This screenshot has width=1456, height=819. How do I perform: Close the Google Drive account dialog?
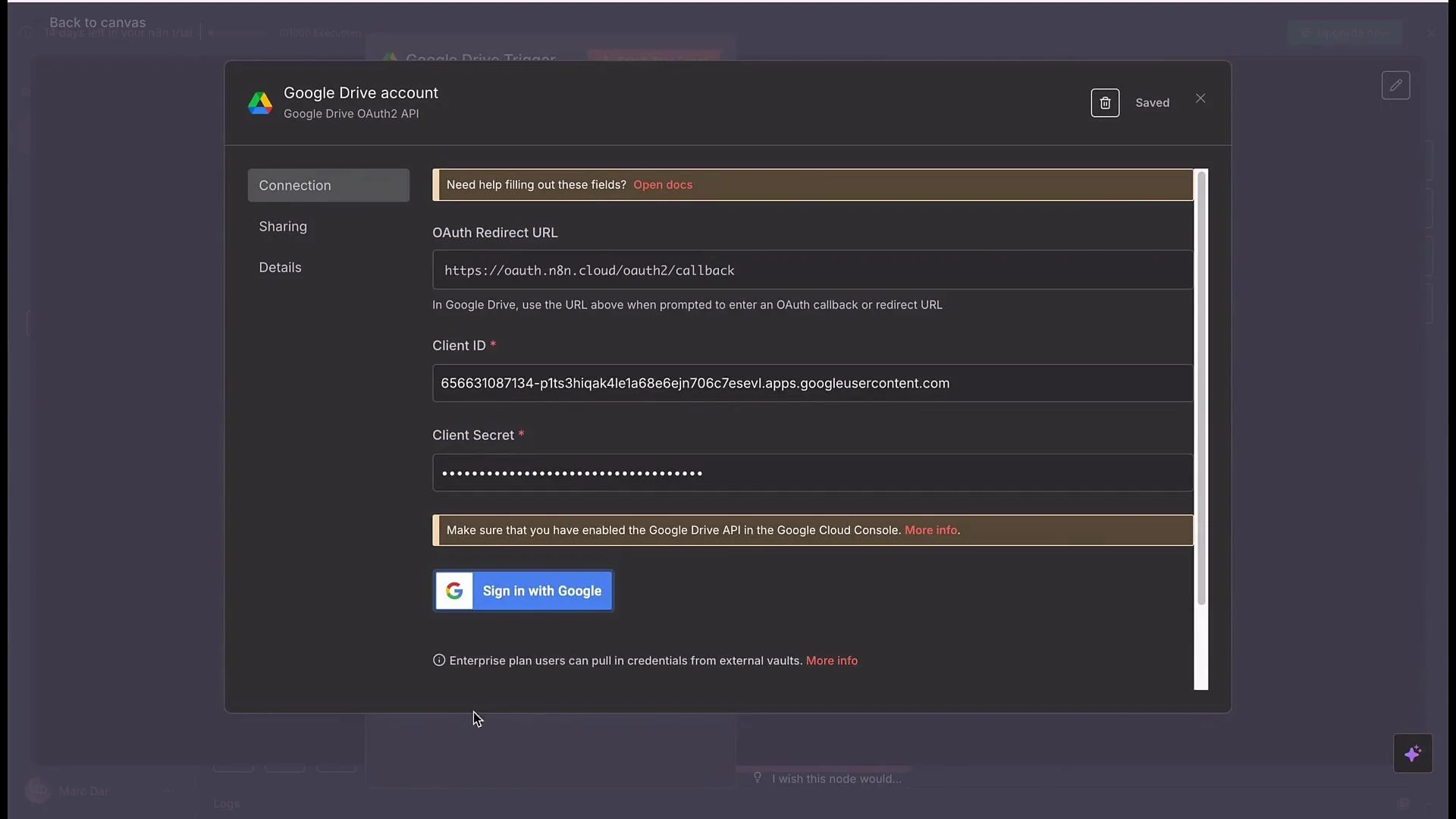(x=1200, y=99)
